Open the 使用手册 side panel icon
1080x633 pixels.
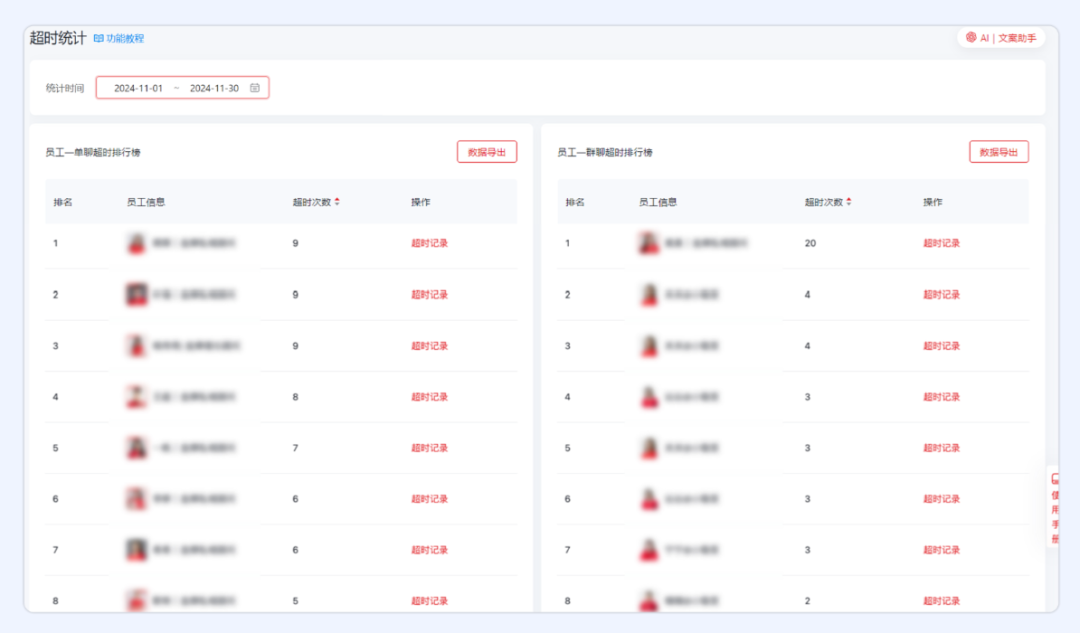click(1055, 480)
